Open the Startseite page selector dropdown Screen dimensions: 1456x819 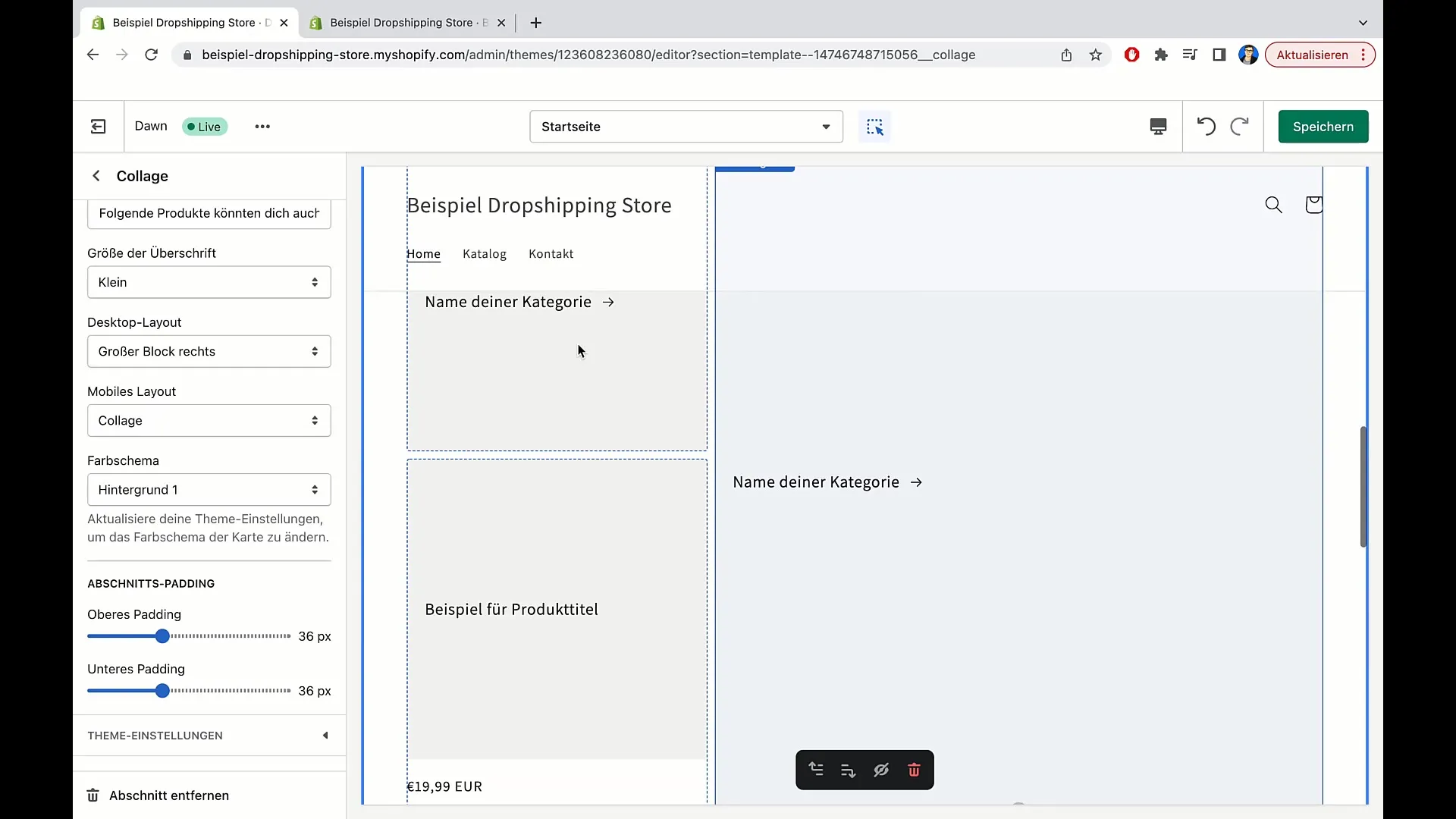click(x=686, y=127)
